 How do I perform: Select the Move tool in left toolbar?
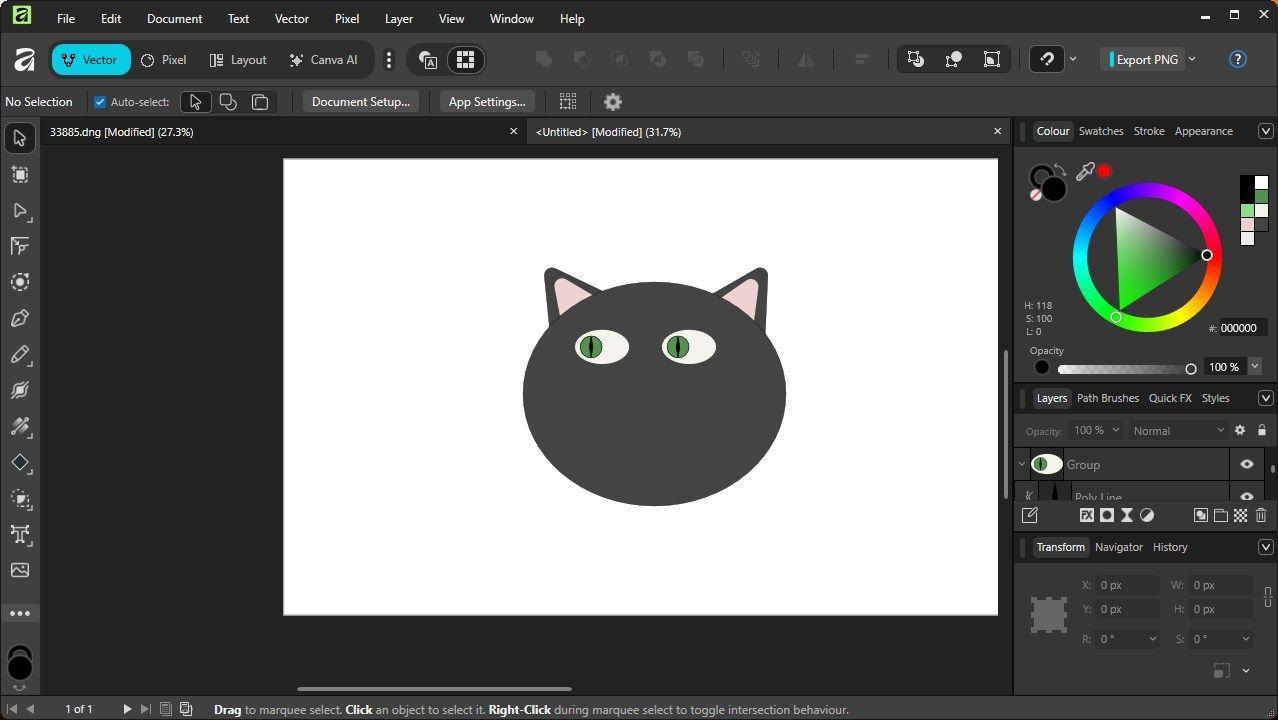(20, 138)
